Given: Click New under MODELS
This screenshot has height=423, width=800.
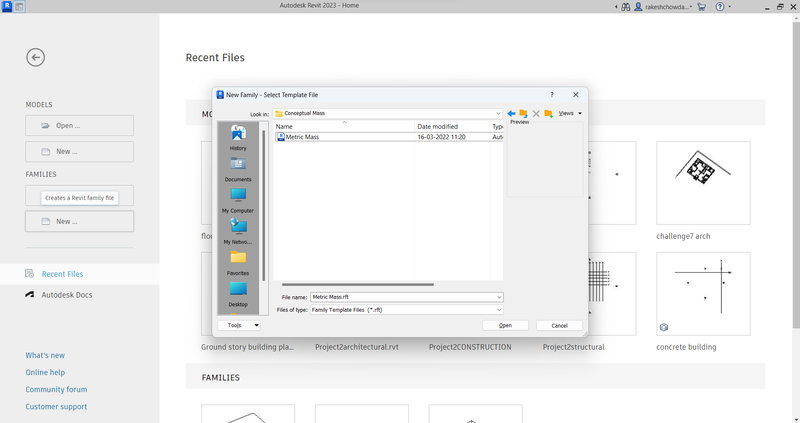Looking at the screenshot, I should coord(80,152).
